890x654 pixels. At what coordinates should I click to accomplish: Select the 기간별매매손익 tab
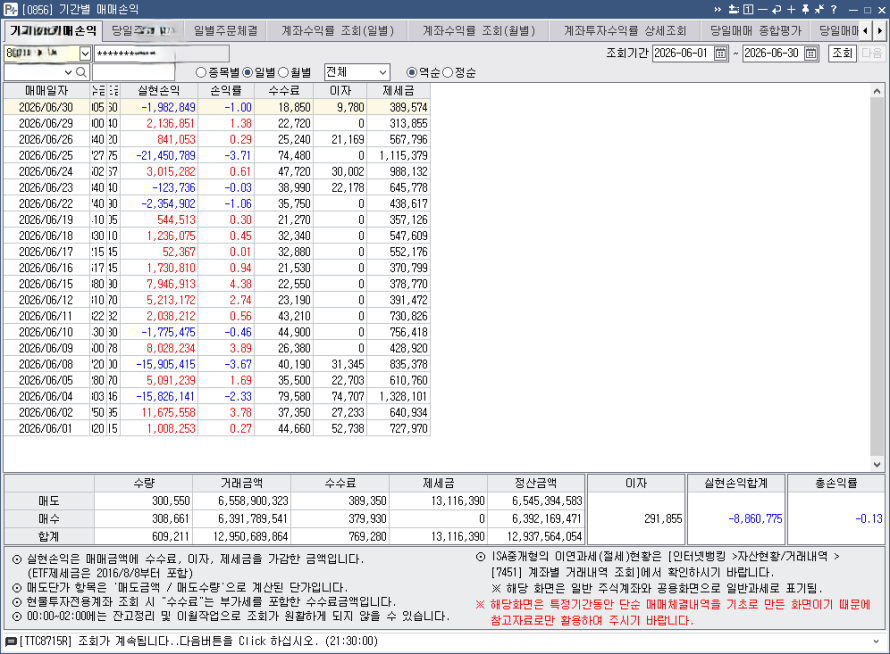click(x=53, y=31)
